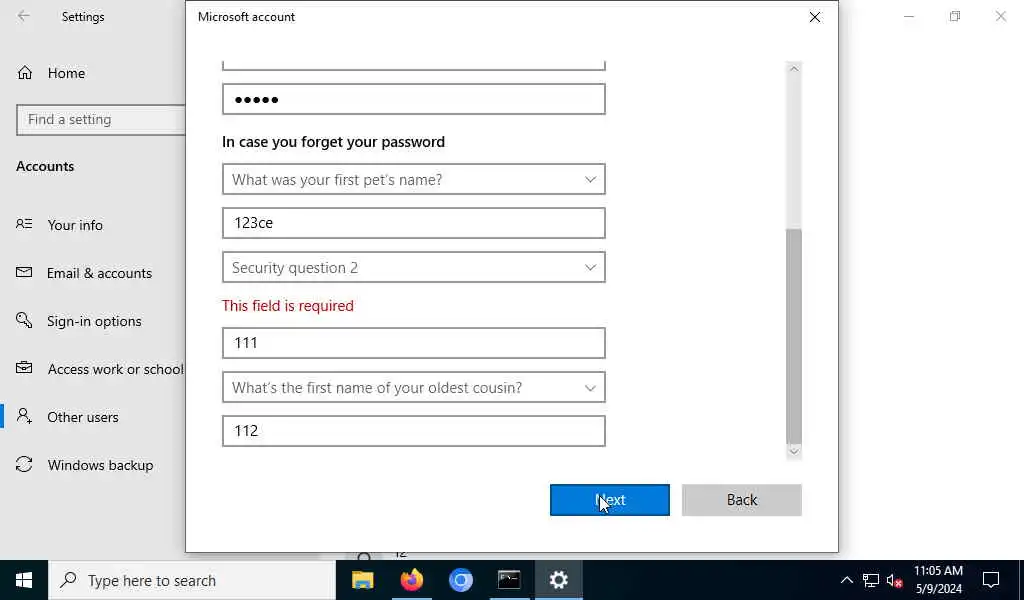Screen dimensions: 1024x600
Task: Open the Windows Start menu
Action: coord(24,580)
